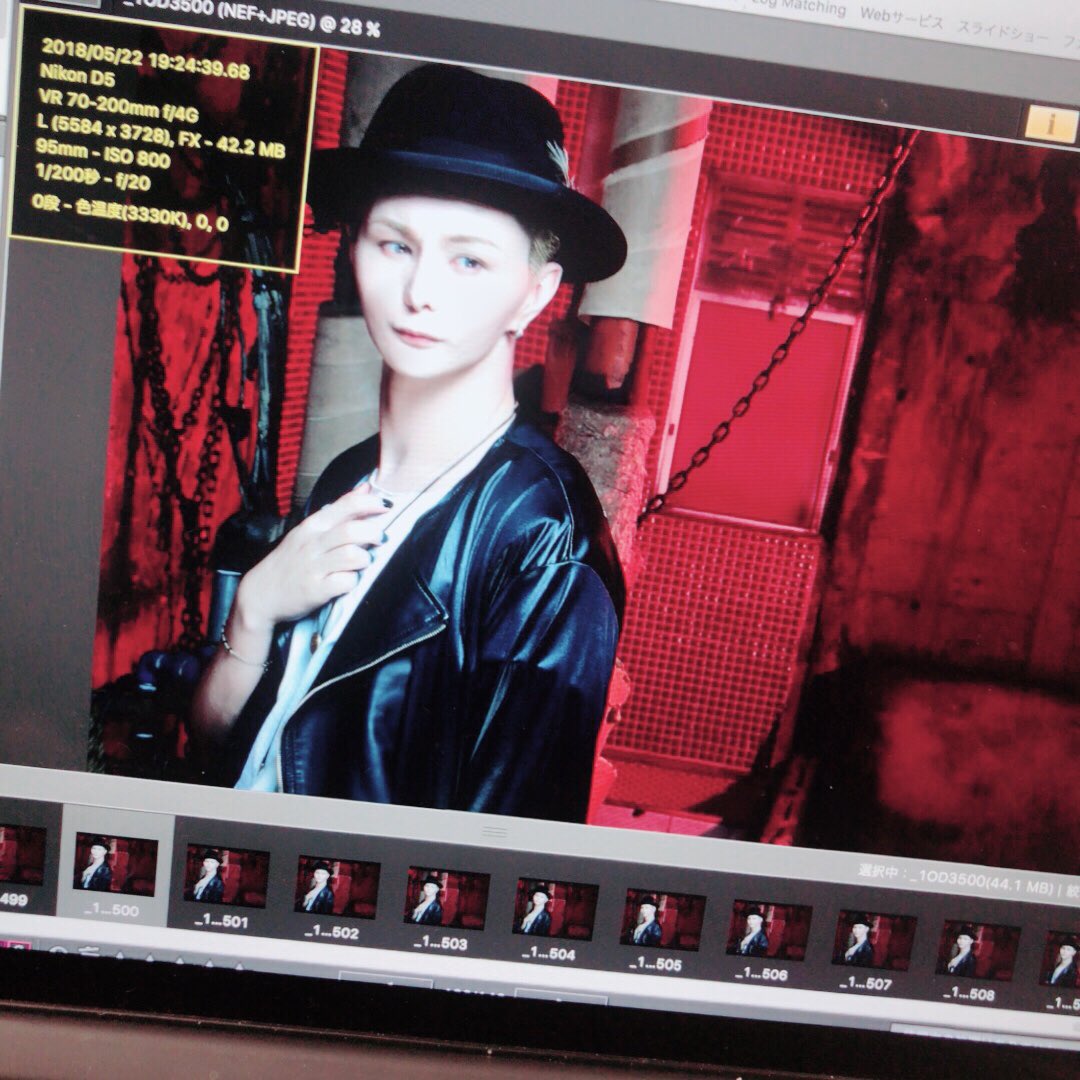Select filmstrip thumbnail _1...503
Image resolution: width=1080 pixels, height=1080 pixels.
click(x=446, y=898)
